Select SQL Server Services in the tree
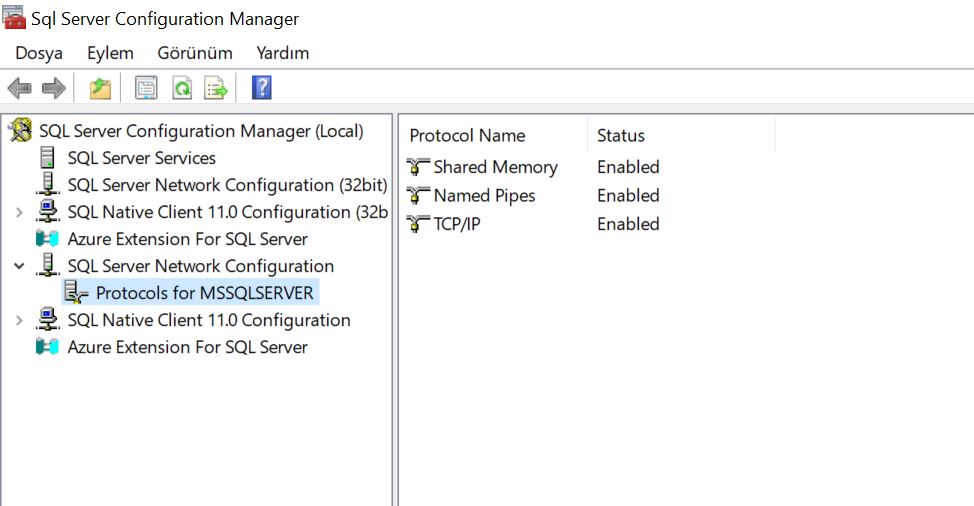 click(141, 158)
